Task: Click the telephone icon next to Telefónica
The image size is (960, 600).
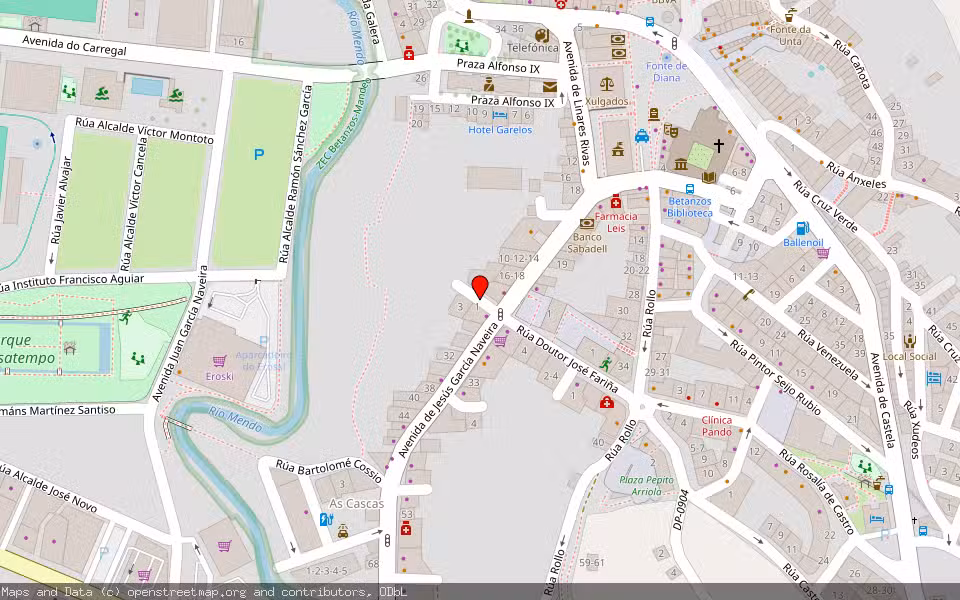Action: [541, 36]
